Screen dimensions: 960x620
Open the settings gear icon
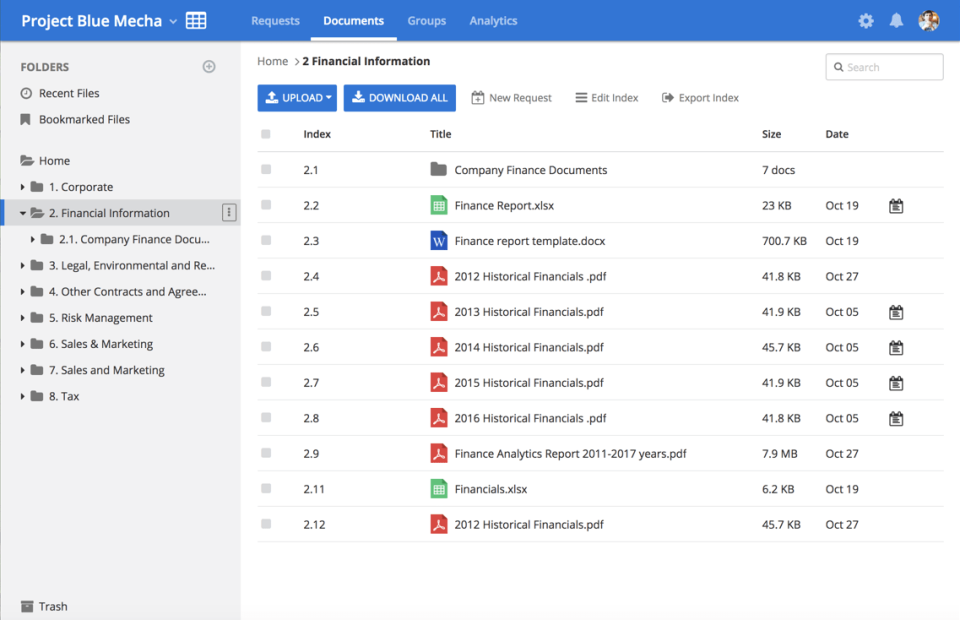click(866, 21)
